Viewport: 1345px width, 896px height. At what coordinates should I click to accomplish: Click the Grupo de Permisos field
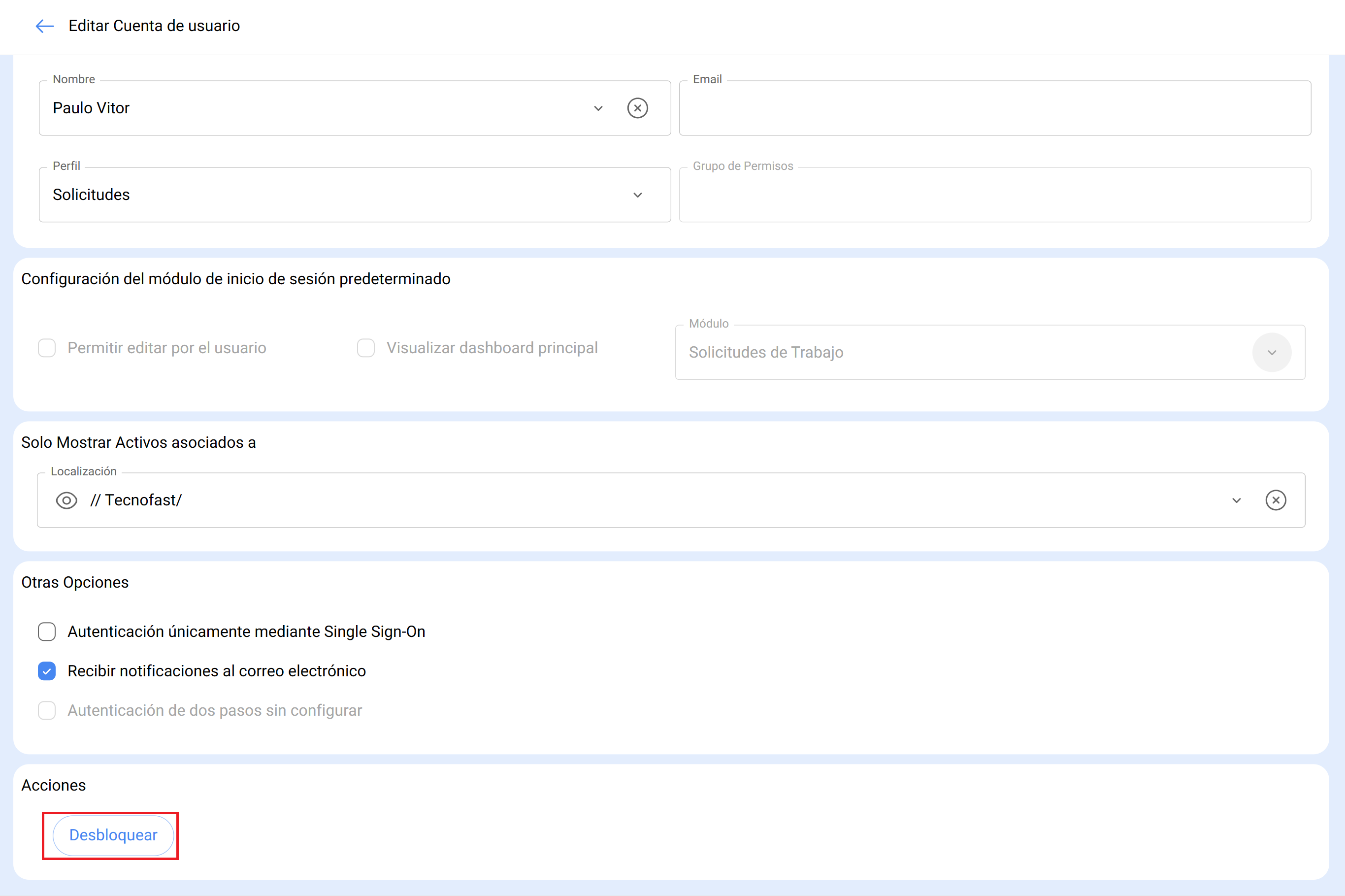994,195
